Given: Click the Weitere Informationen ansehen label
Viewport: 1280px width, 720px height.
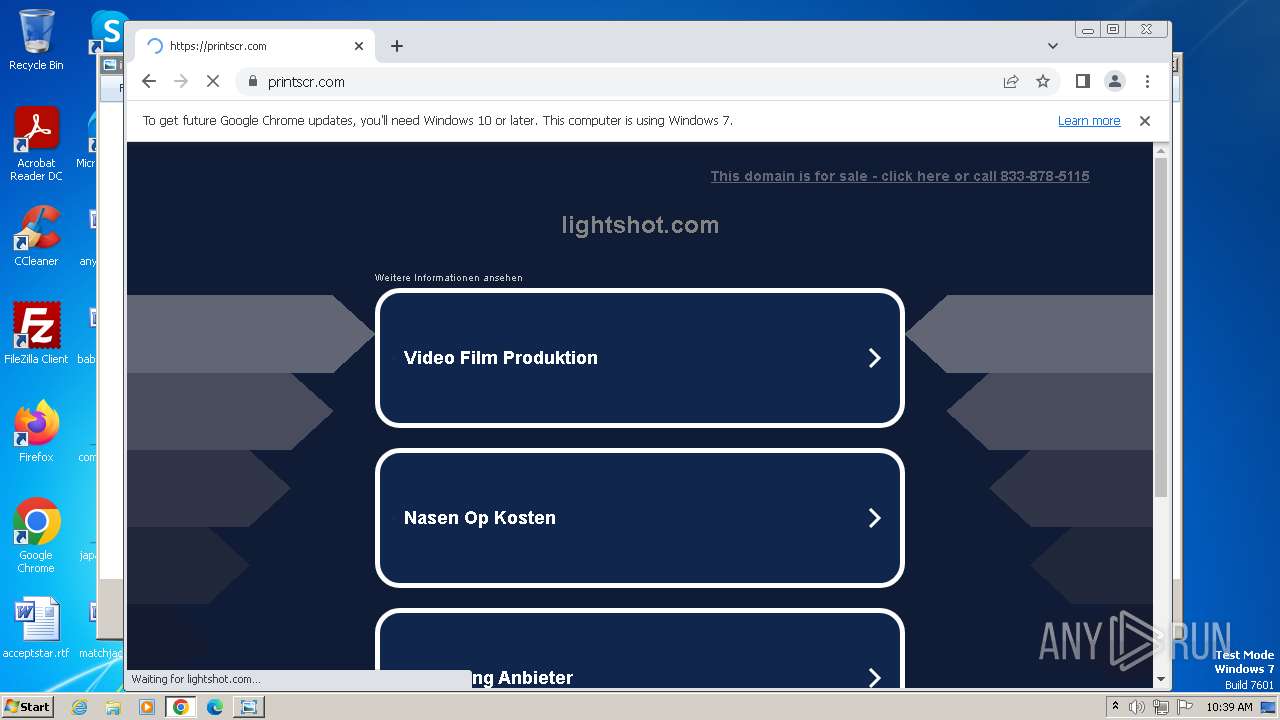Looking at the screenshot, I should [x=449, y=278].
